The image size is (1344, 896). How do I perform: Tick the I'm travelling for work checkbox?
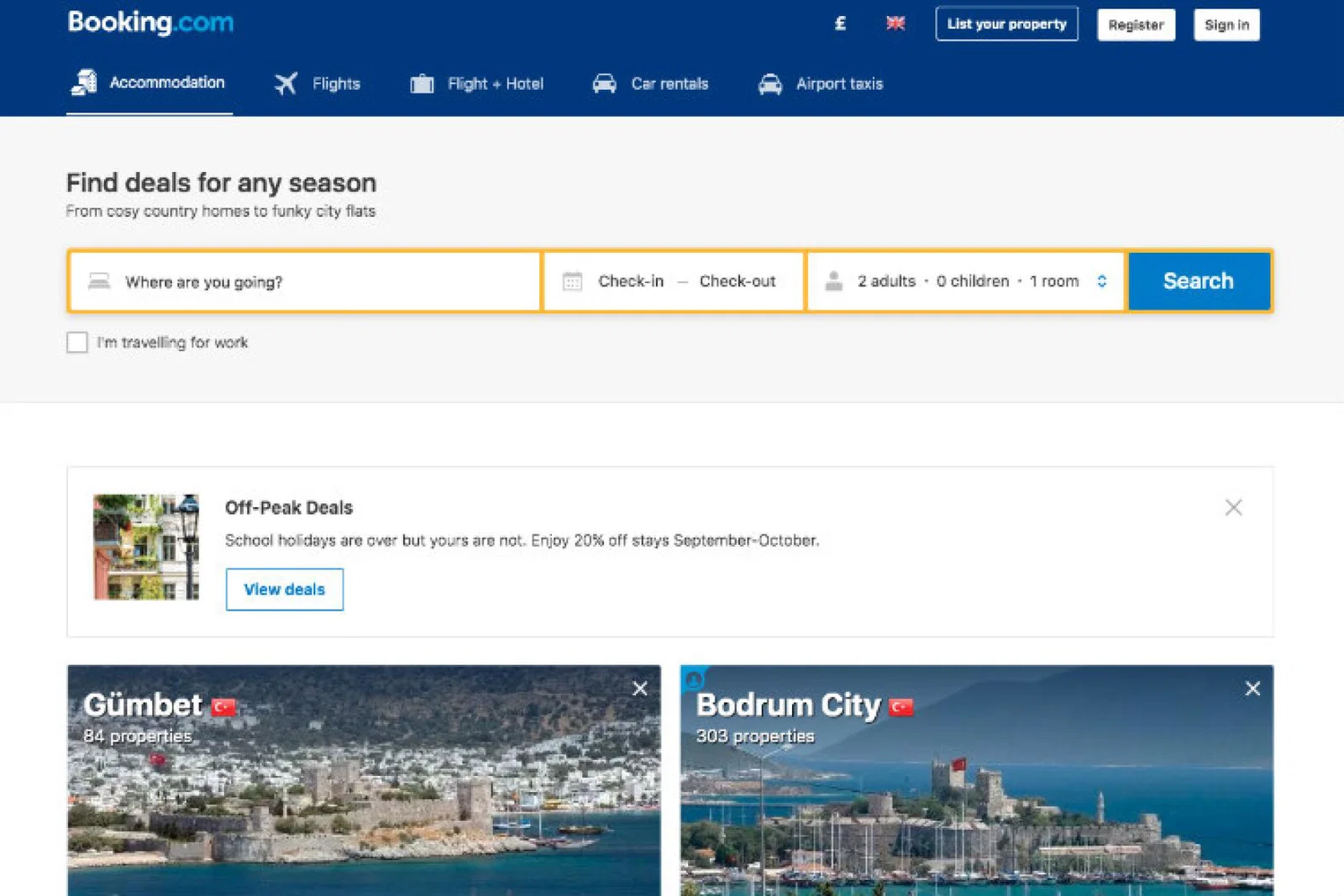point(77,343)
